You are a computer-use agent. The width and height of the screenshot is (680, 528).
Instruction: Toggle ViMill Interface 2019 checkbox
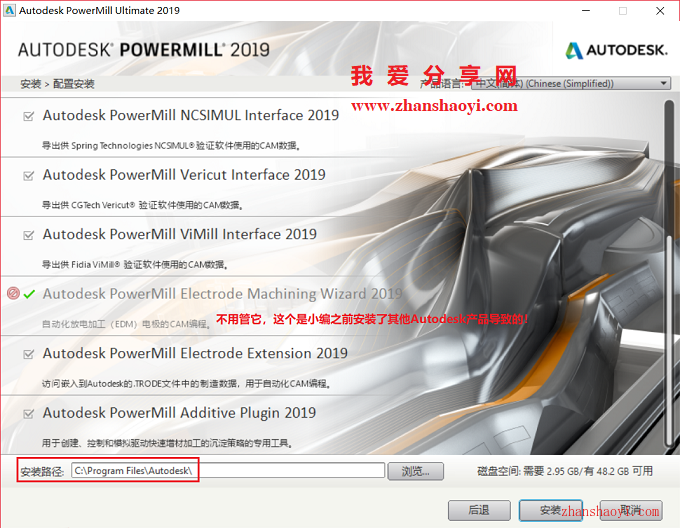[29, 235]
